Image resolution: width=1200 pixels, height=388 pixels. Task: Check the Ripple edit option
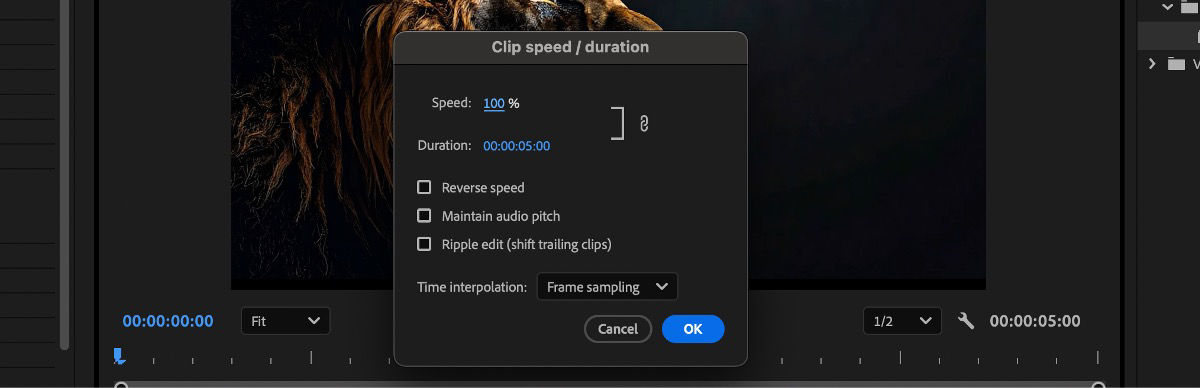coord(424,243)
